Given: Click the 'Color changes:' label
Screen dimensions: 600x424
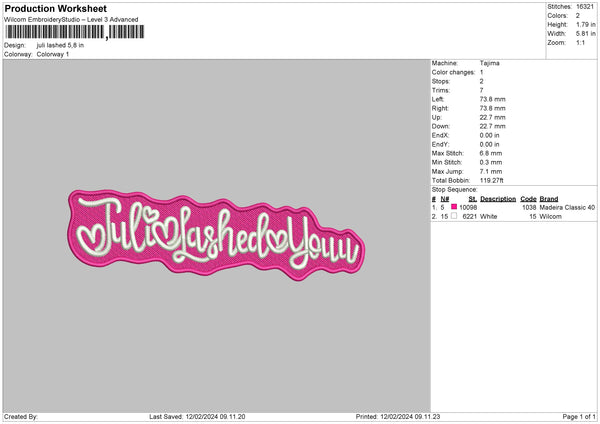Looking at the screenshot, I should point(453,72).
